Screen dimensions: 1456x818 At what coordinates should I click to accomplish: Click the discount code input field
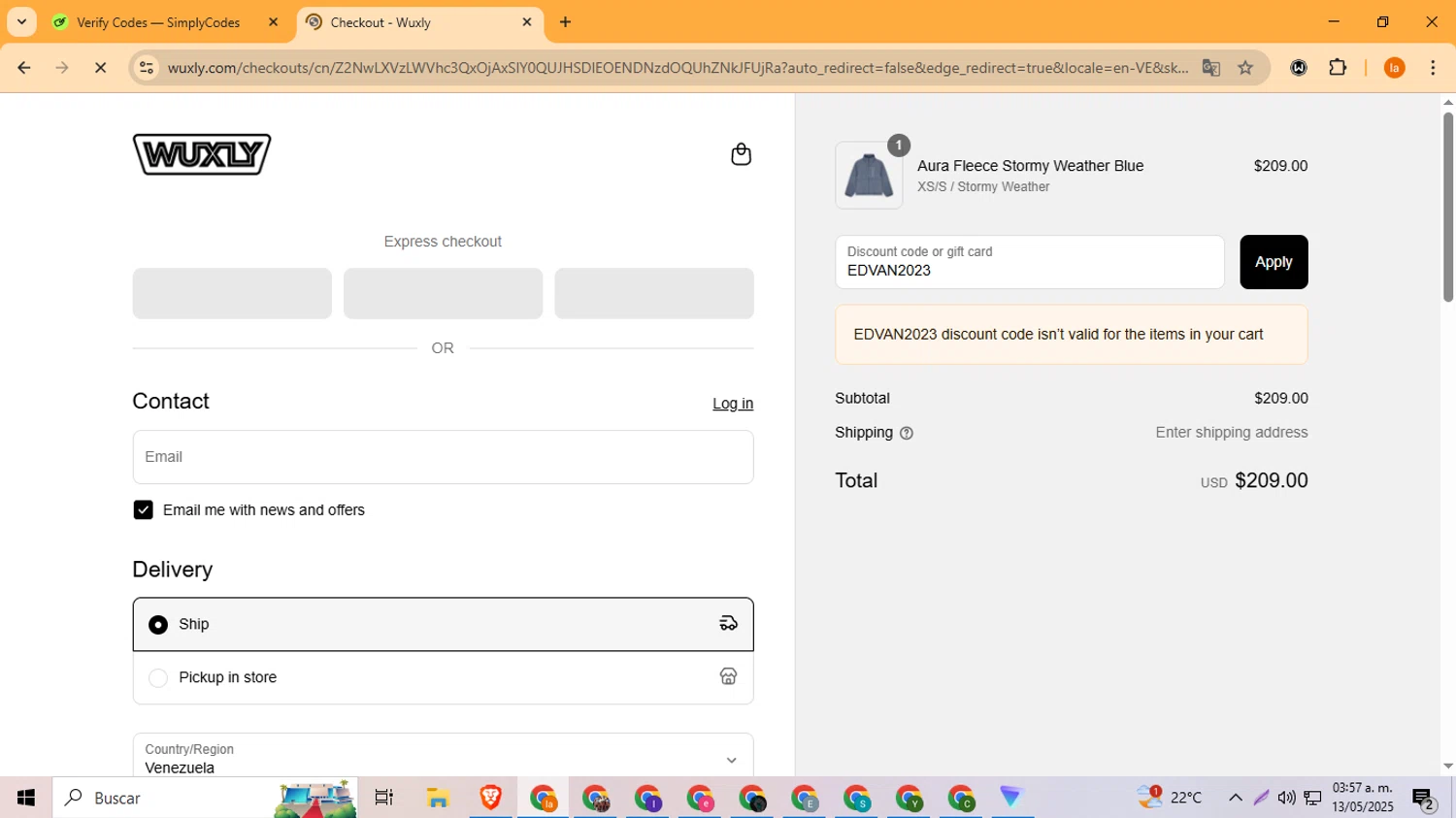click(x=1030, y=262)
